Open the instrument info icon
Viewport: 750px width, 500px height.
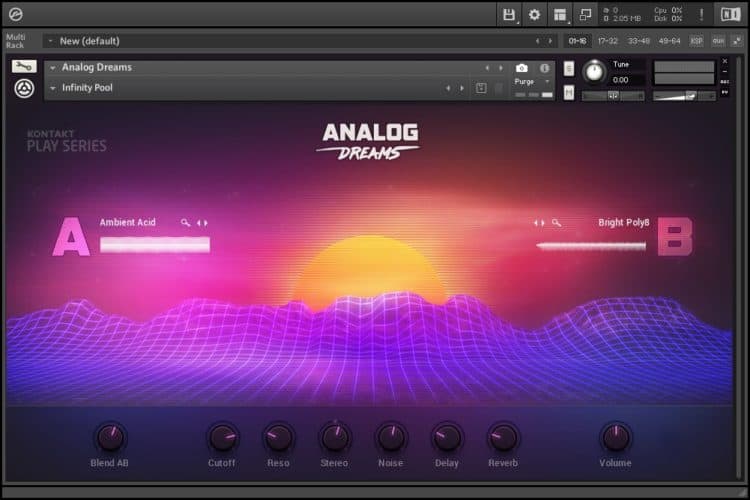545,68
